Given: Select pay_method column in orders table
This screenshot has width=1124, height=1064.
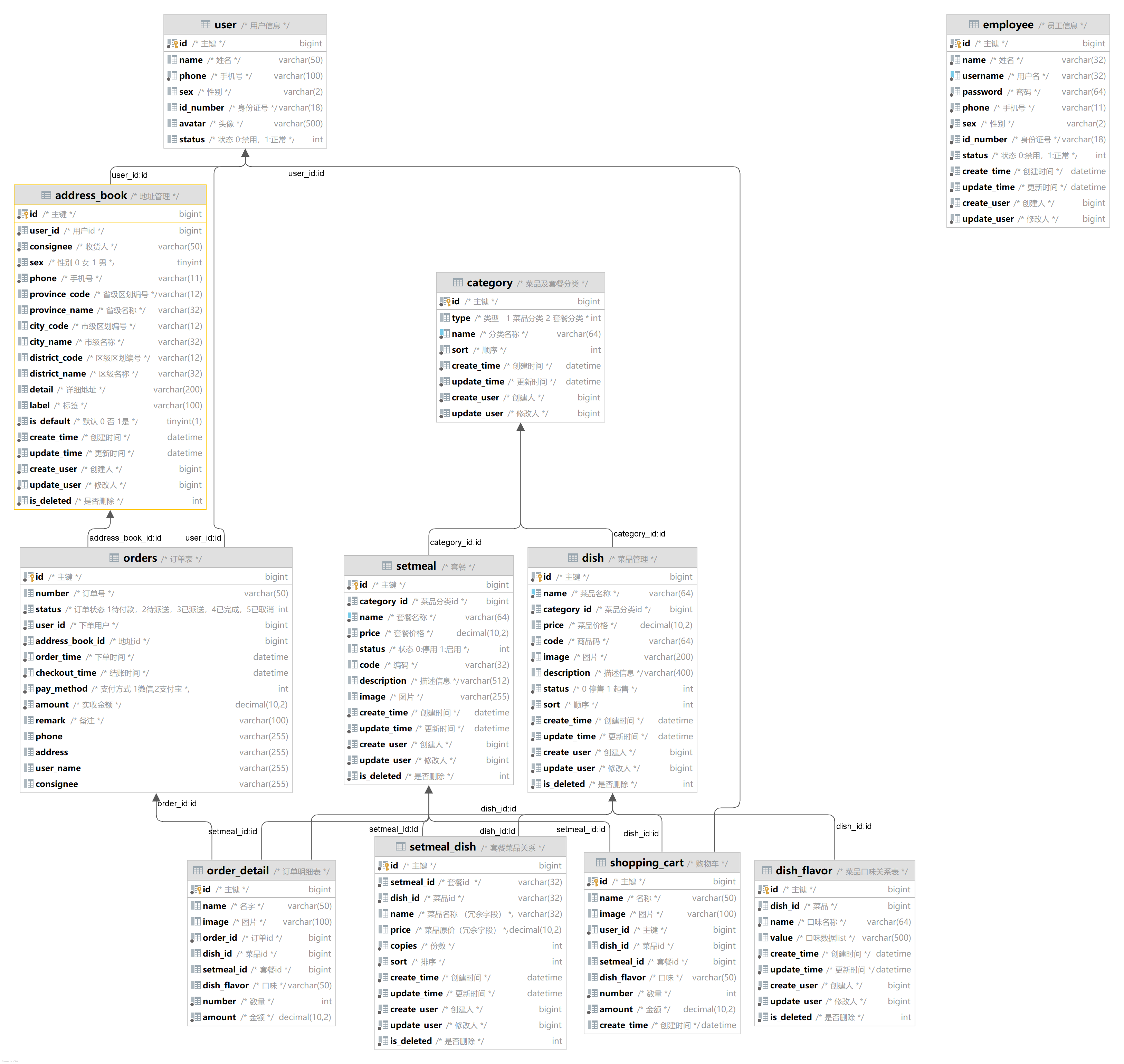Looking at the screenshot, I should (61, 688).
